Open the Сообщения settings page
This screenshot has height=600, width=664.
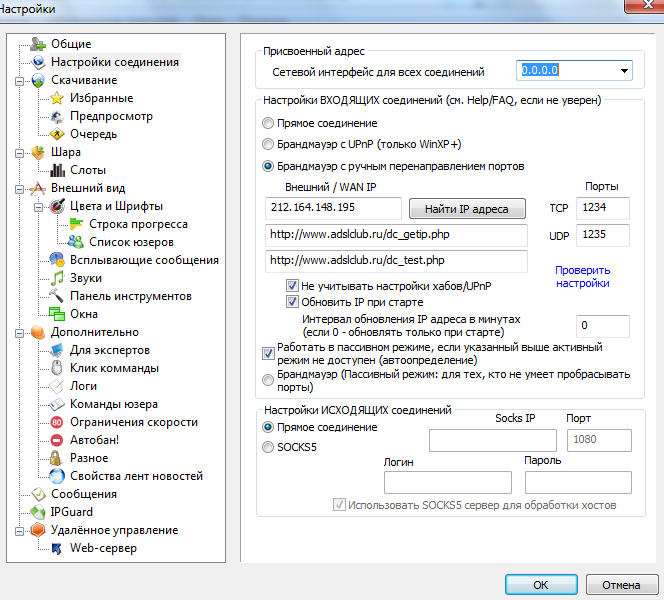tap(84, 494)
